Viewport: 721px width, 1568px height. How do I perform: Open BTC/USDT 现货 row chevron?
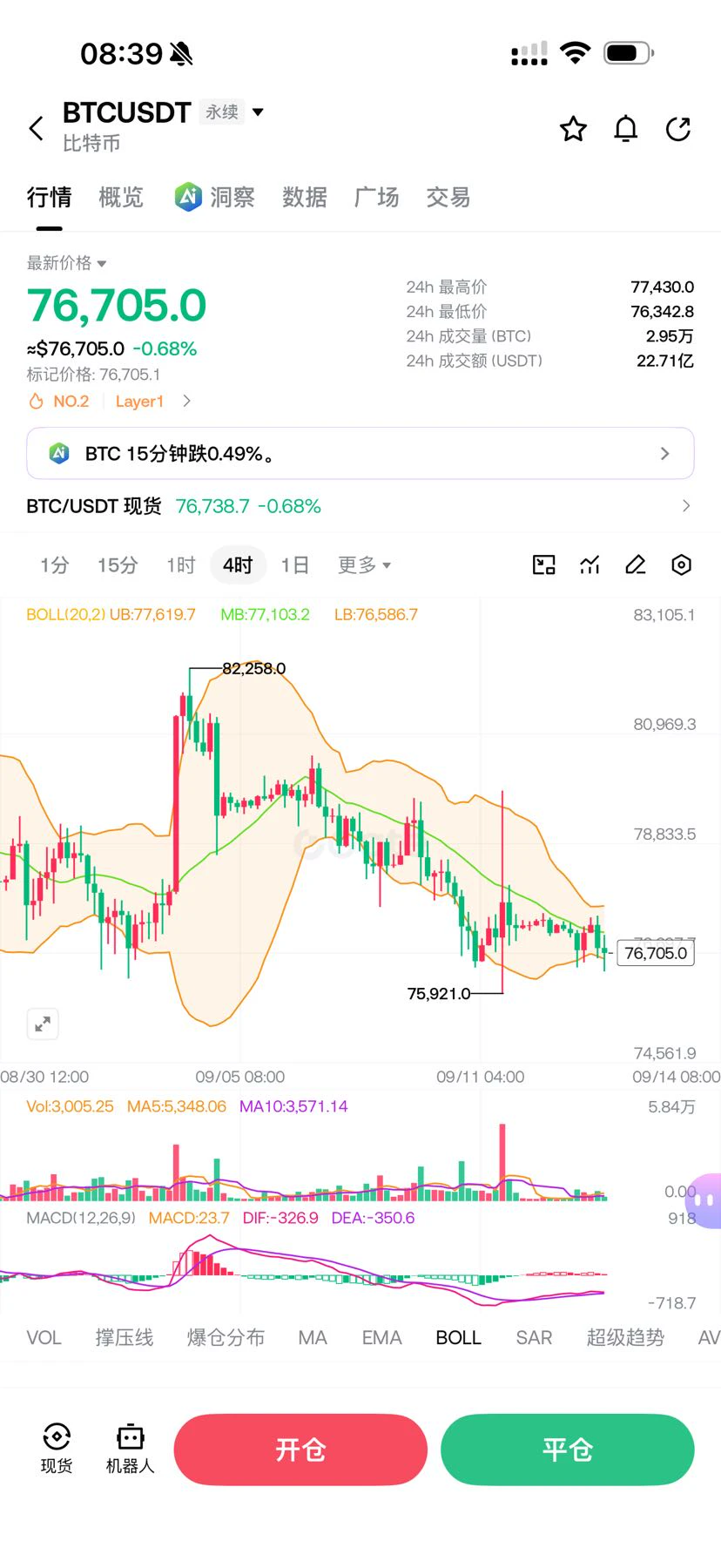pyautogui.click(x=686, y=506)
